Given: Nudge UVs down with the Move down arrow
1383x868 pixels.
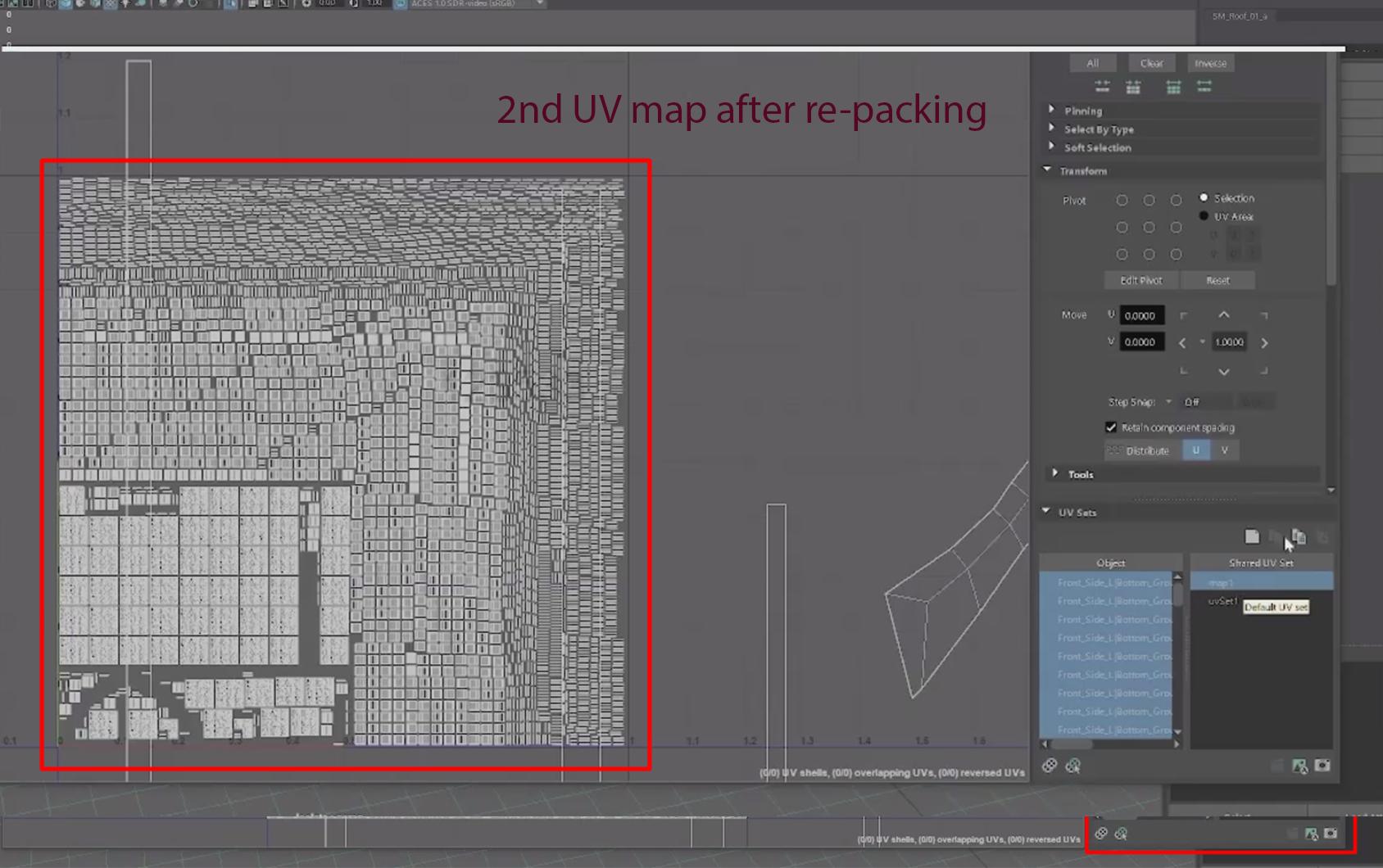Looking at the screenshot, I should (1223, 371).
